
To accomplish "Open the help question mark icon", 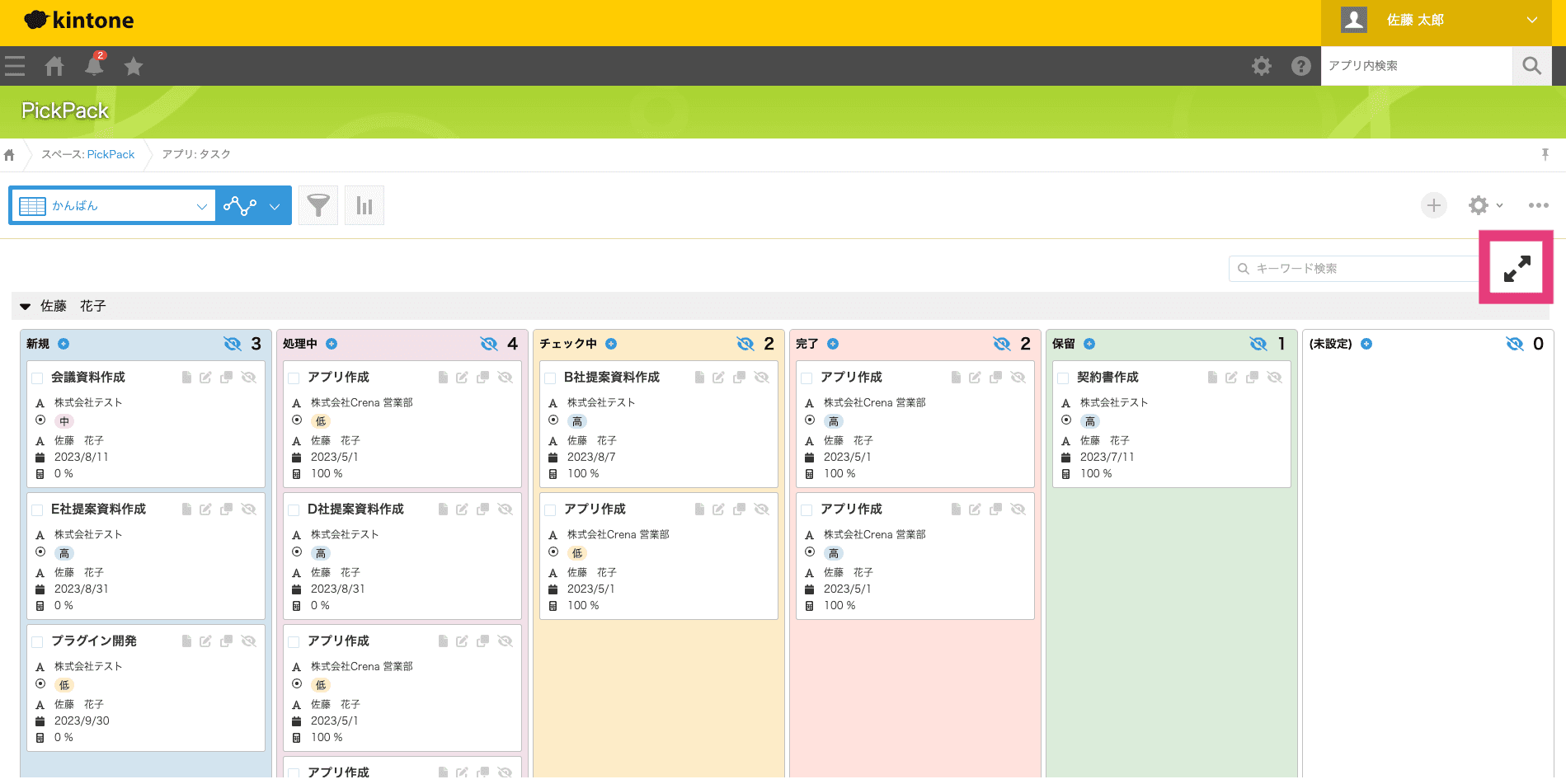I will (x=1301, y=66).
